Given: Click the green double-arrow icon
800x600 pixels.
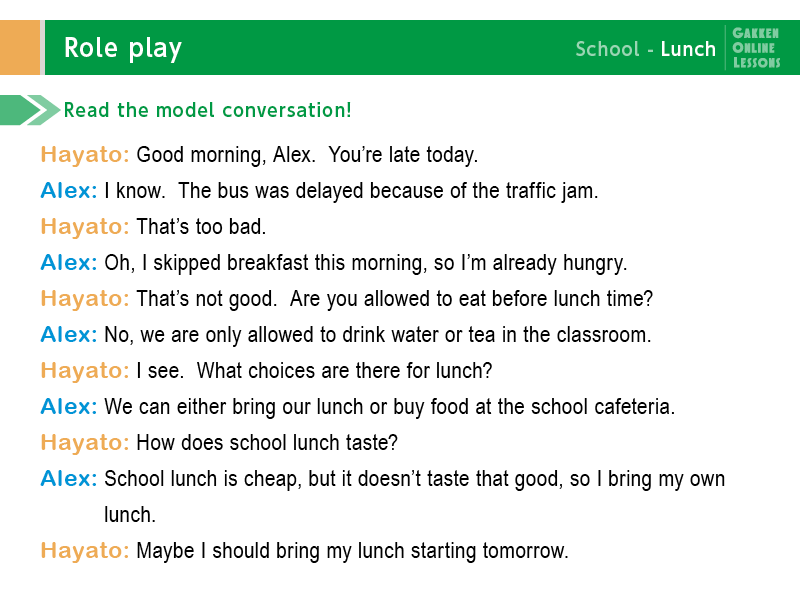Looking at the screenshot, I should point(29,110).
